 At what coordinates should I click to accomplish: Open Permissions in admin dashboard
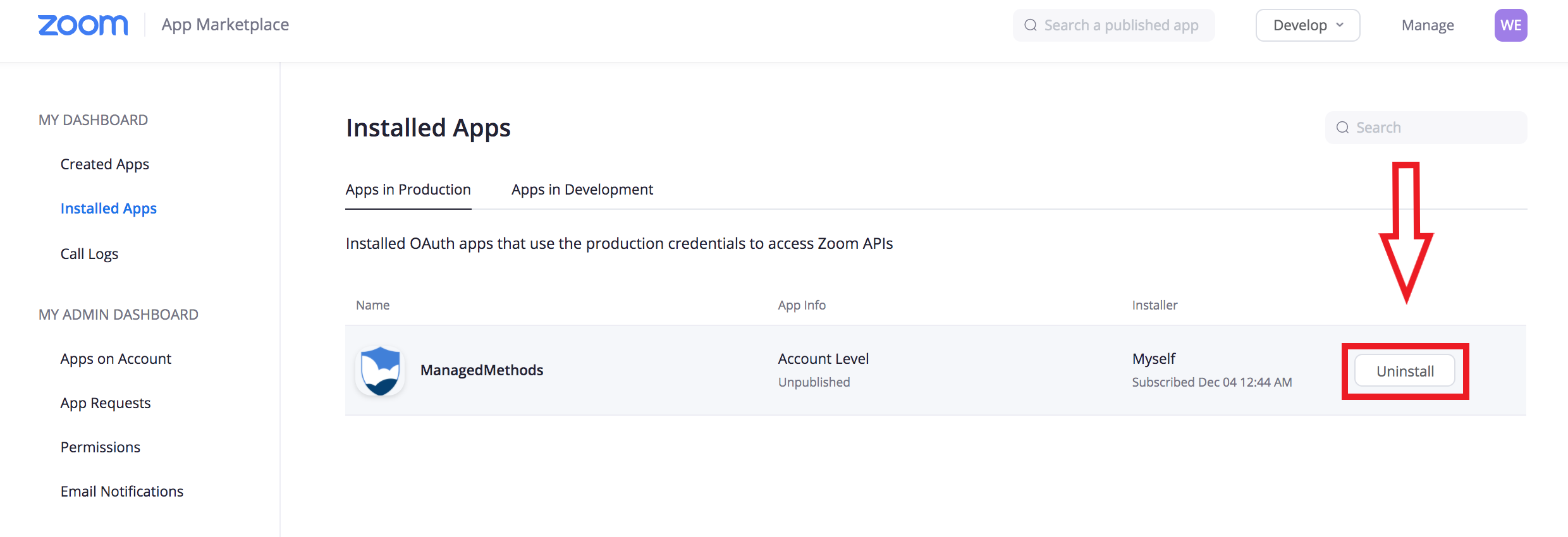(101, 447)
